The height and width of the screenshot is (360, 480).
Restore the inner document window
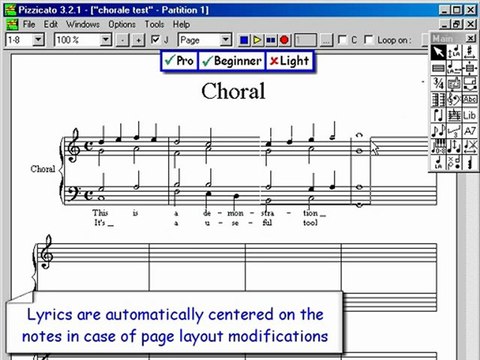(457, 24)
